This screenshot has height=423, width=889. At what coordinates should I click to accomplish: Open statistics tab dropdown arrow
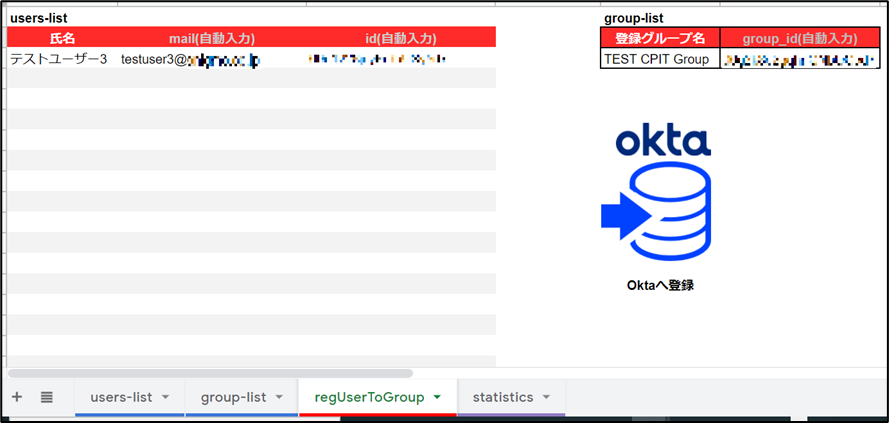point(546,397)
